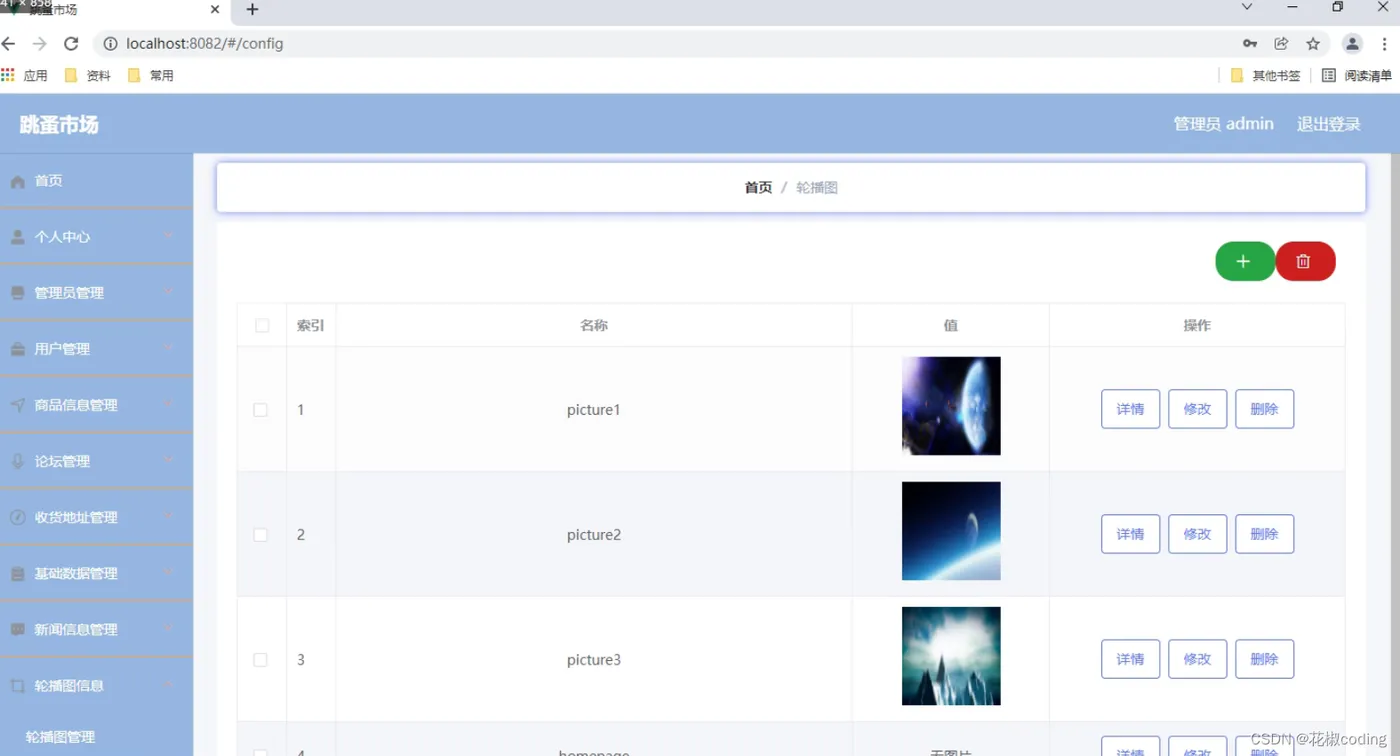The width and height of the screenshot is (1400, 756).
Task: Click 删除 button for picture1
Action: coord(1265,409)
